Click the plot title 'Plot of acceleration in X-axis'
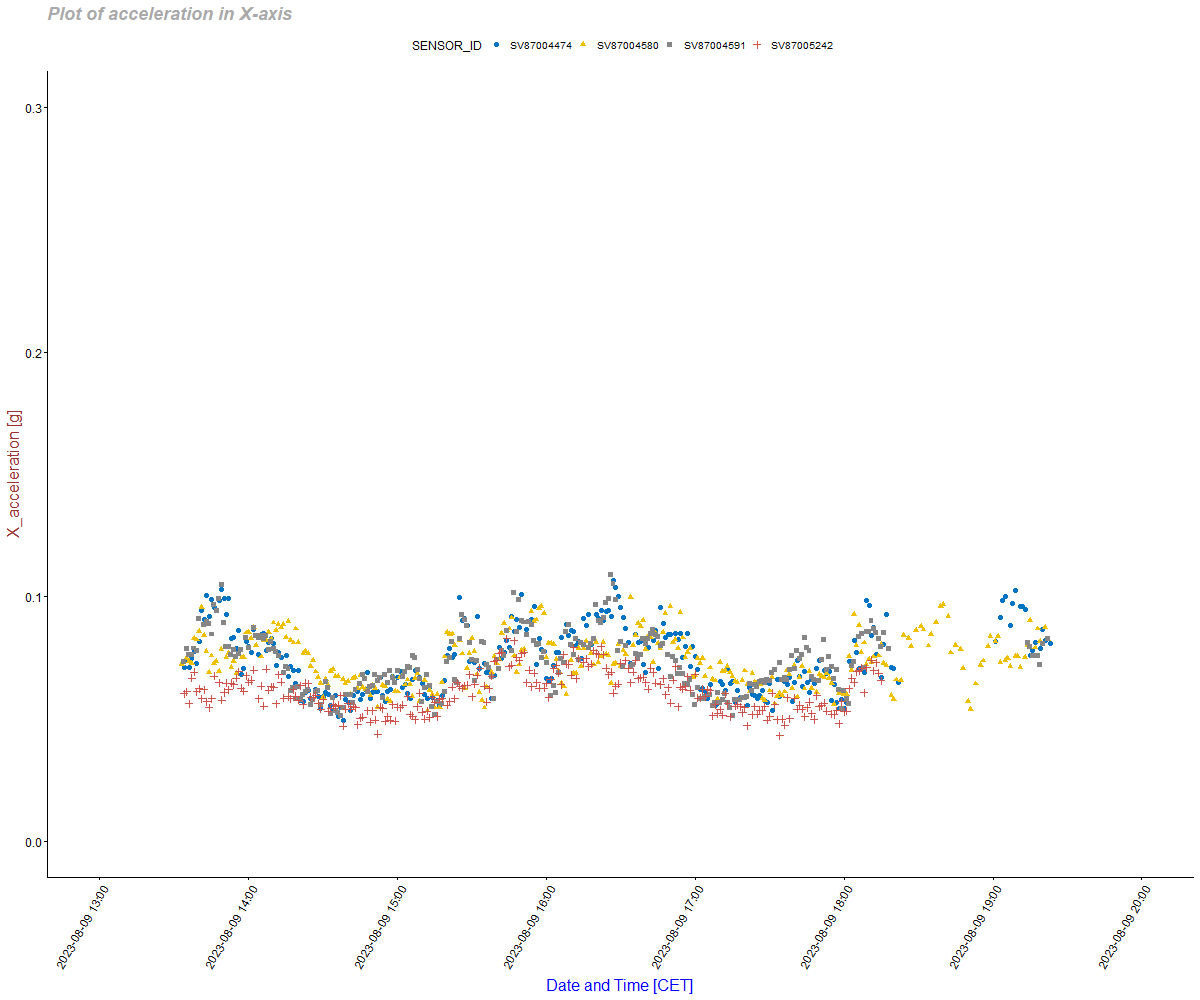1200x1000 pixels. pos(170,15)
